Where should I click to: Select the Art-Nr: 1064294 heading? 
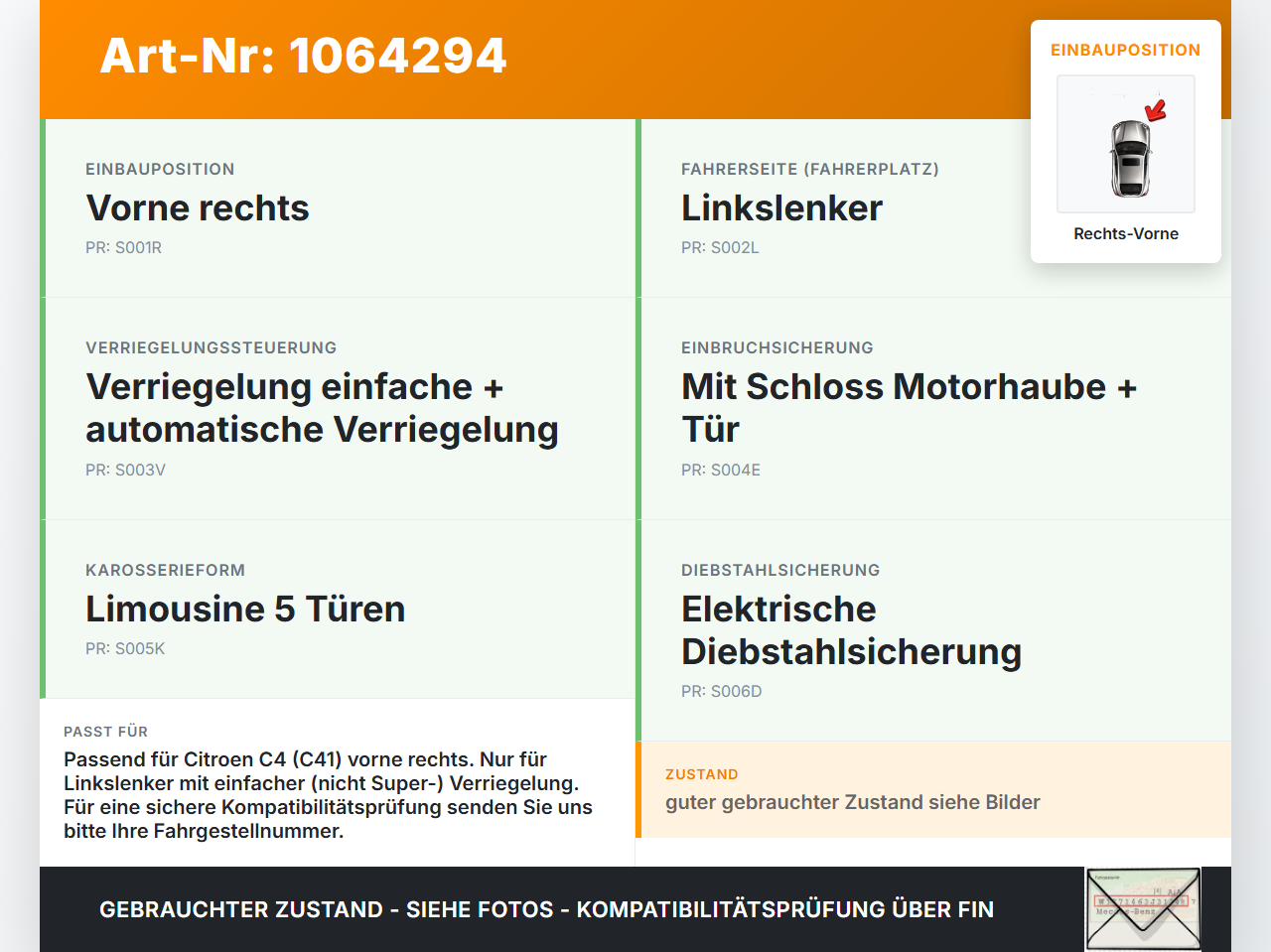click(303, 56)
